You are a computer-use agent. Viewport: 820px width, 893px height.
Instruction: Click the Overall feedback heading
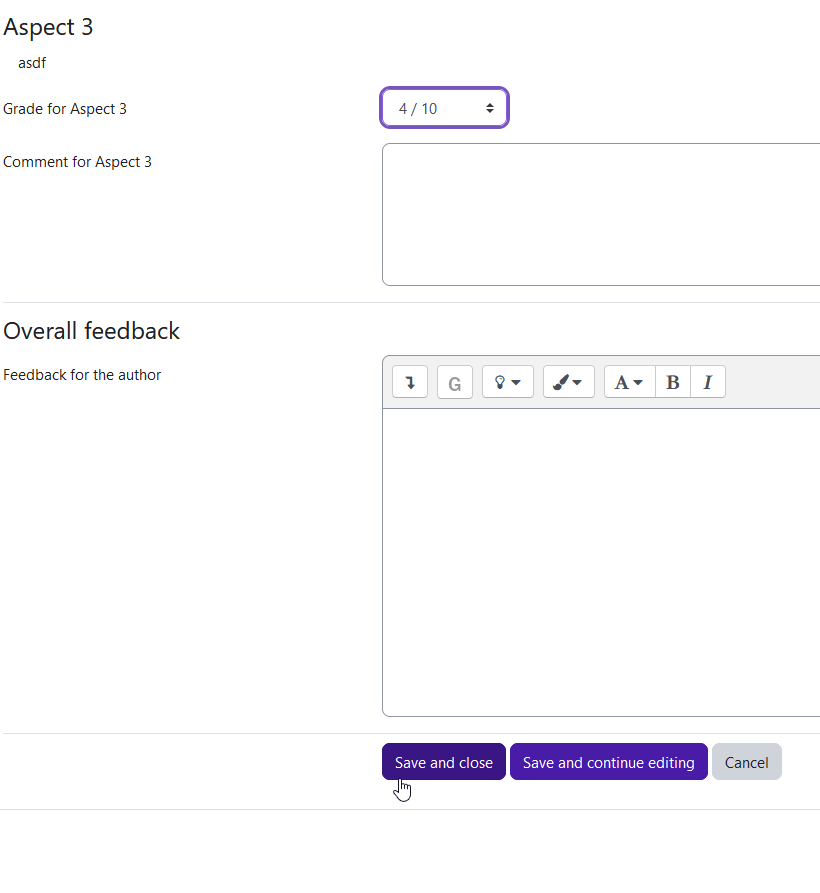click(x=92, y=331)
